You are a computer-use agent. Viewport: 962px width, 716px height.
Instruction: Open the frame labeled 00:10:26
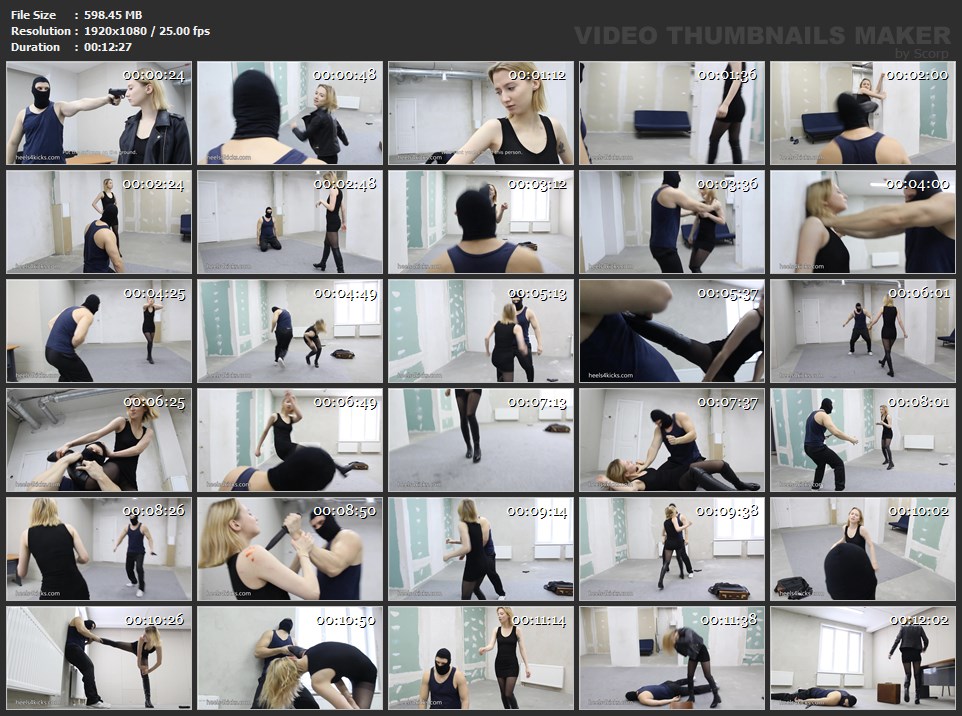[x=98, y=657]
